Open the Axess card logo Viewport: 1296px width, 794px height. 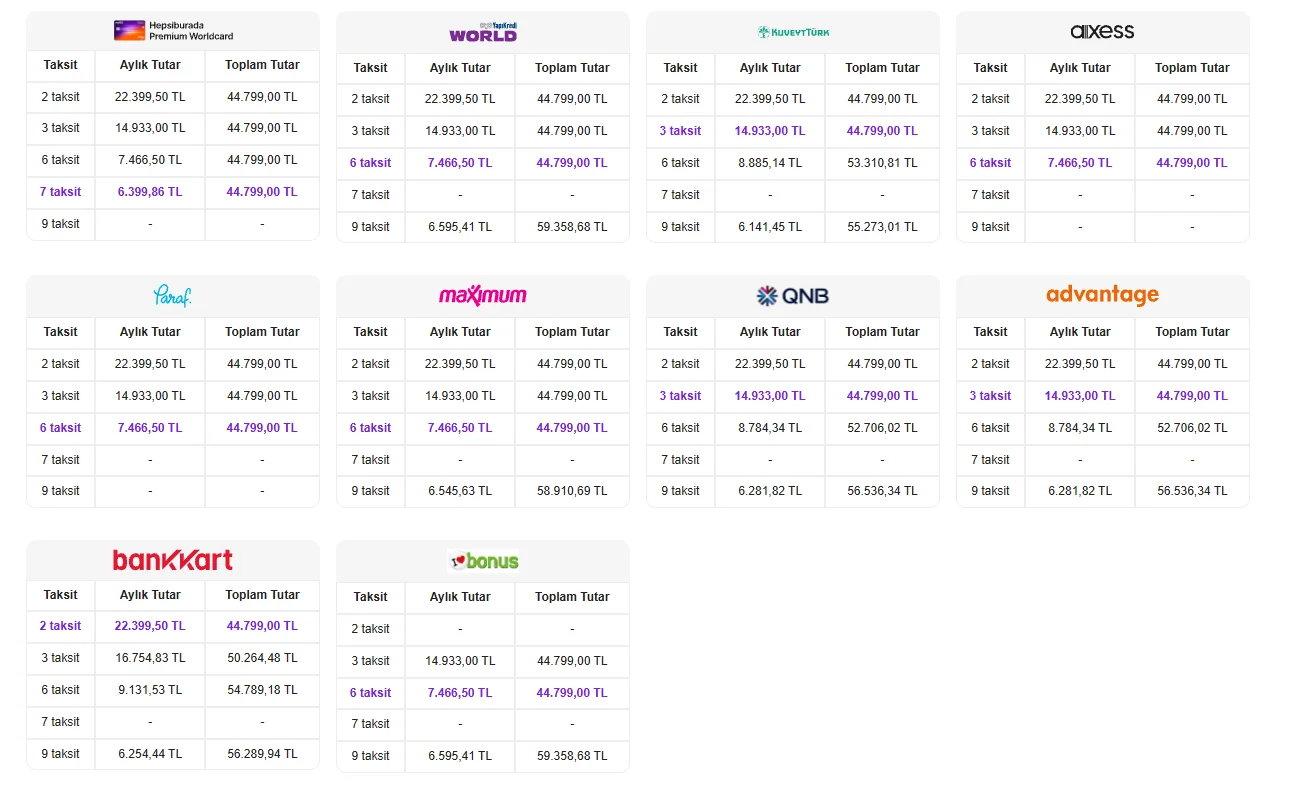1102,31
